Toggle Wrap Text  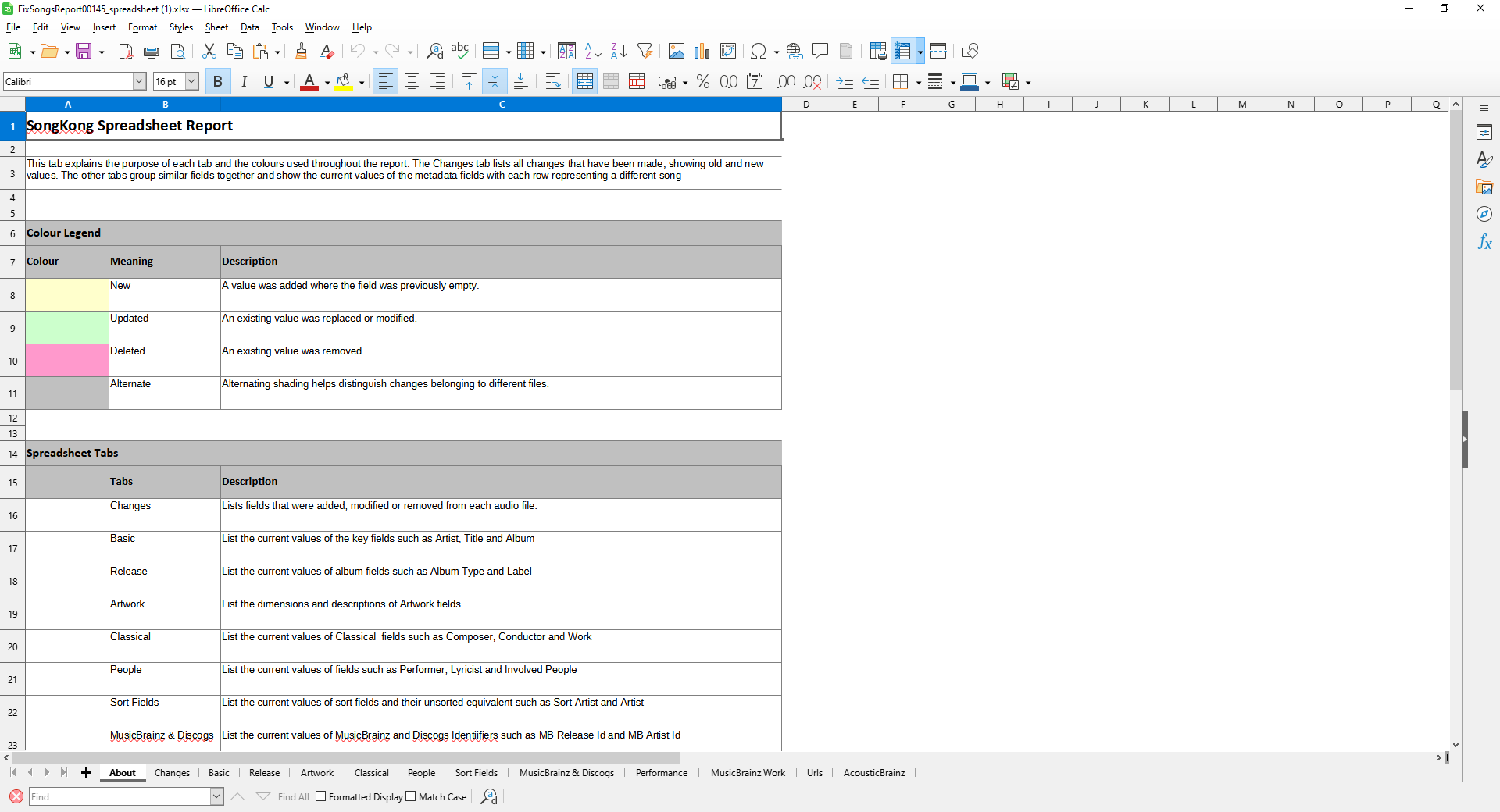click(553, 82)
